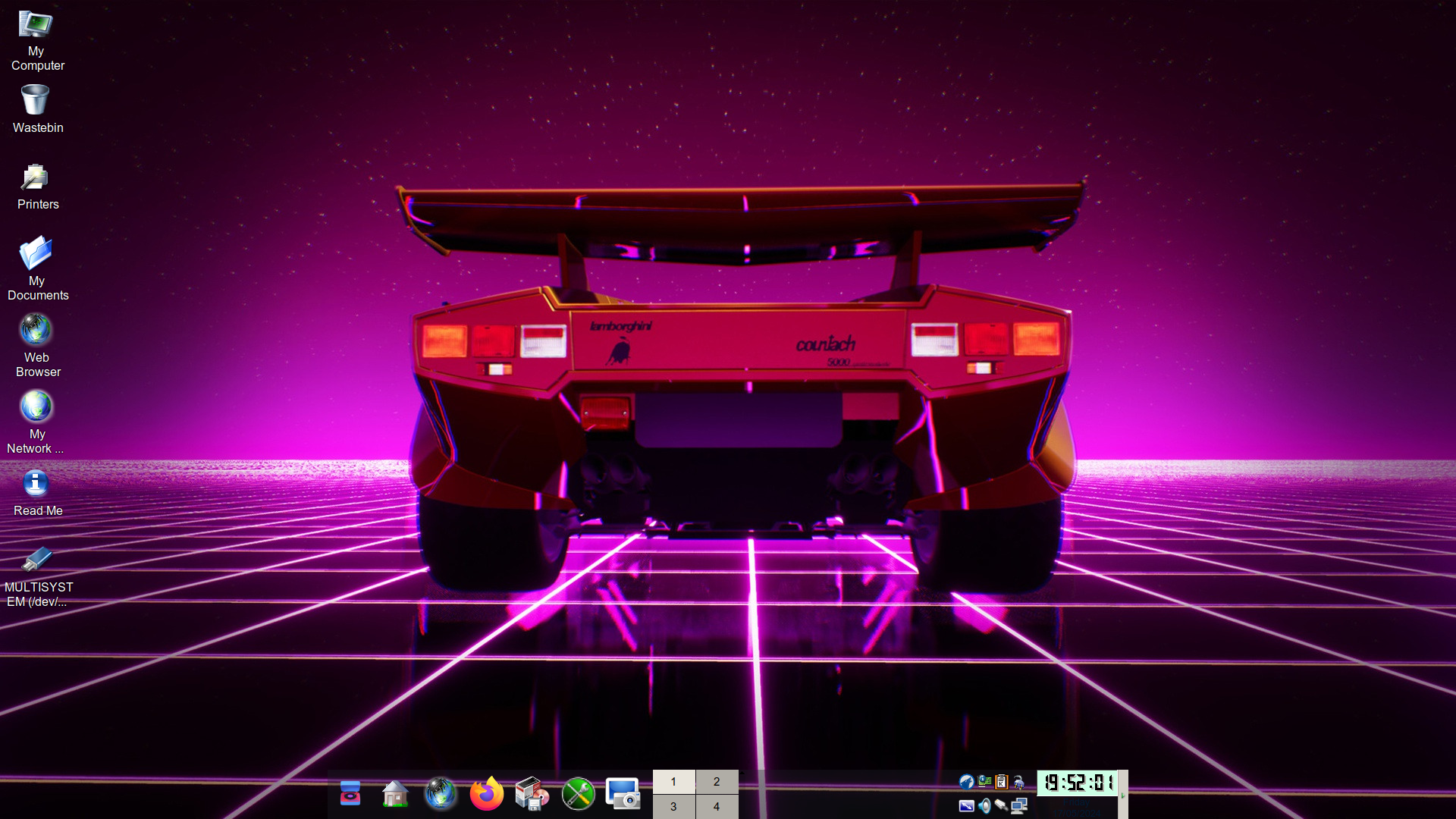Click the padlock network tray icon
The width and height of the screenshot is (1456, 819).
coord(1019,782)
